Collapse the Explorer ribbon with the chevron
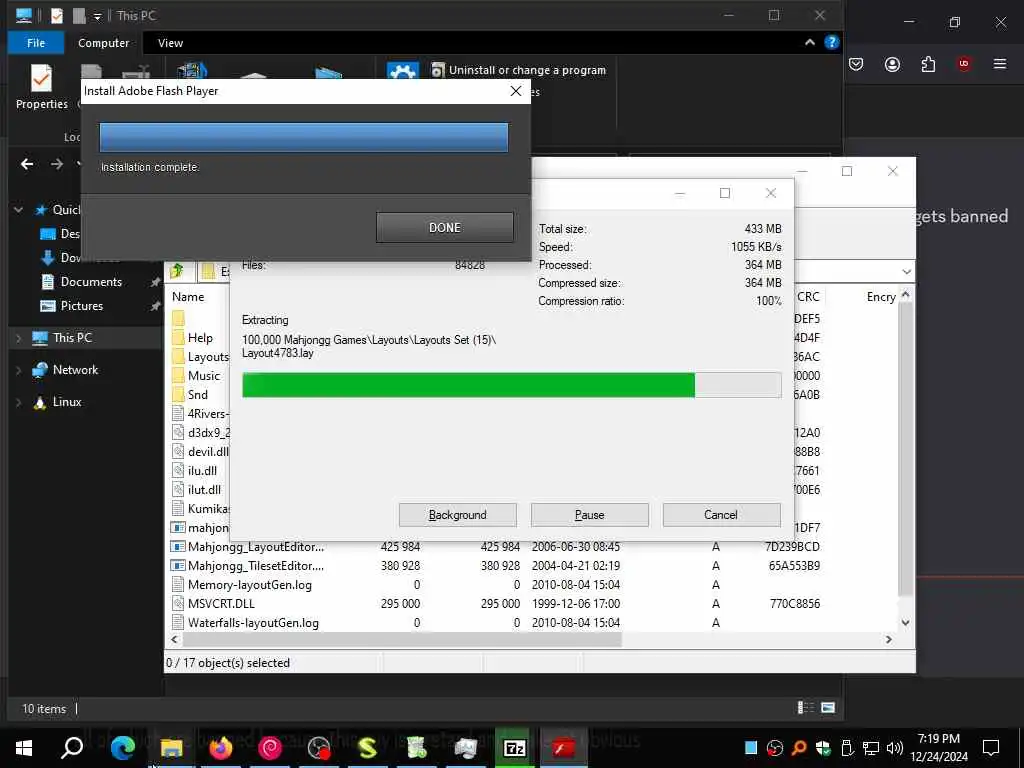 coord(810,42)
